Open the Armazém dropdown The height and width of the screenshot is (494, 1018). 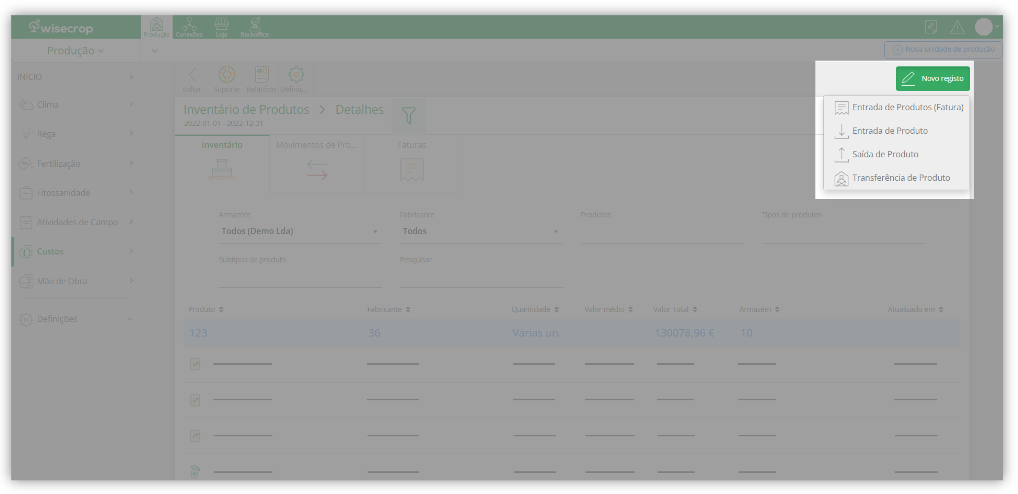point(299,231)
